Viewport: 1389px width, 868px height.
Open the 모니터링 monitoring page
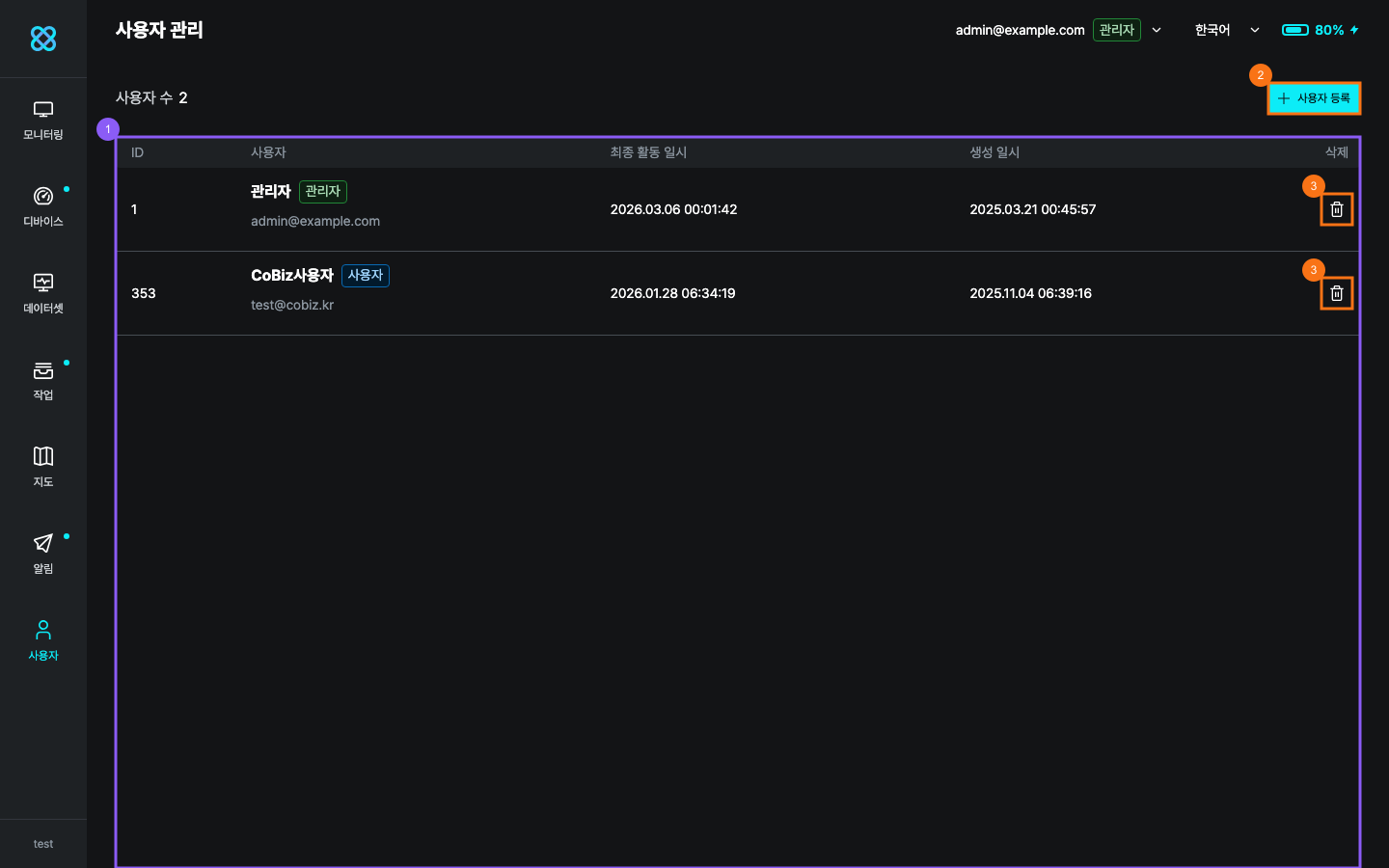point(43,121)
